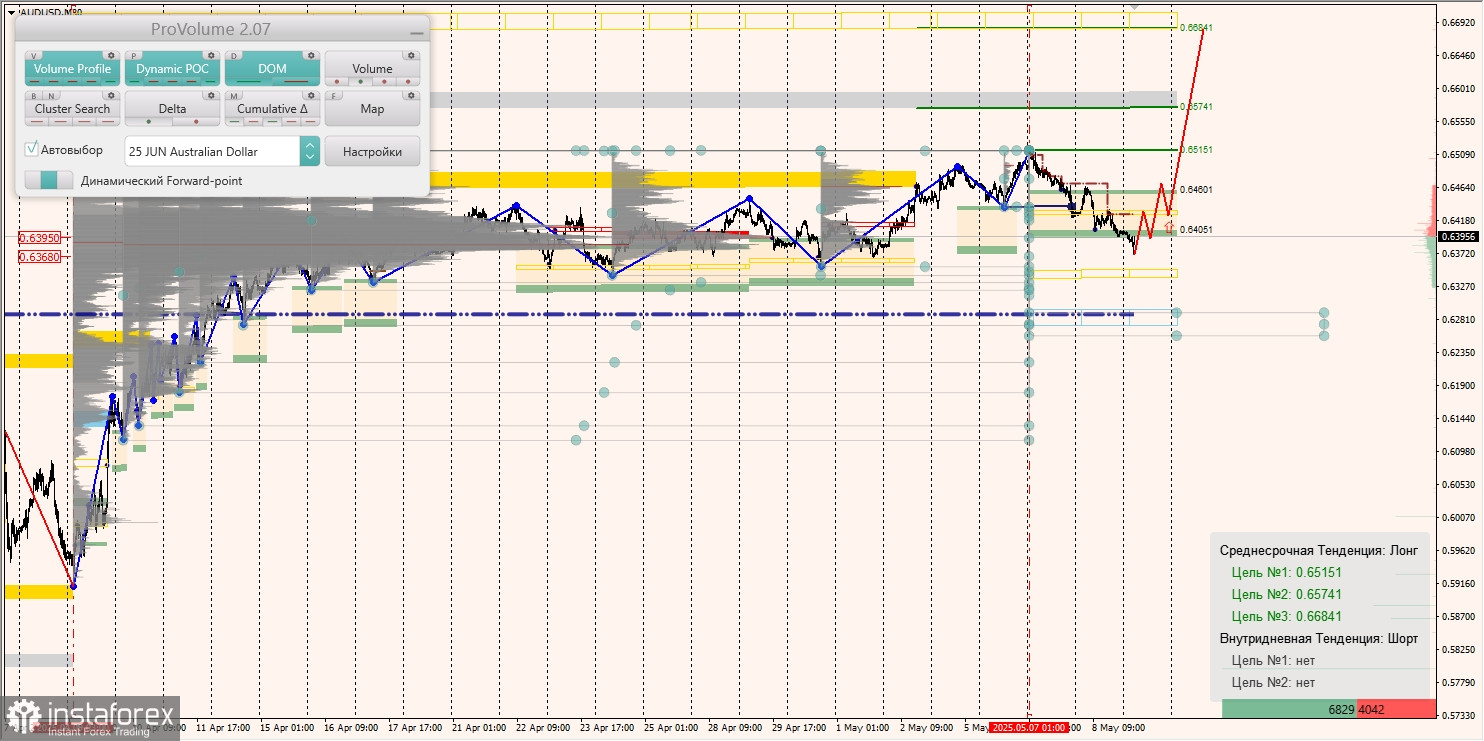Image resolution: width=1484 pixels, height=741 pixels.
Task: Select the green-dot segment under Delta
Action: [148, 121]
